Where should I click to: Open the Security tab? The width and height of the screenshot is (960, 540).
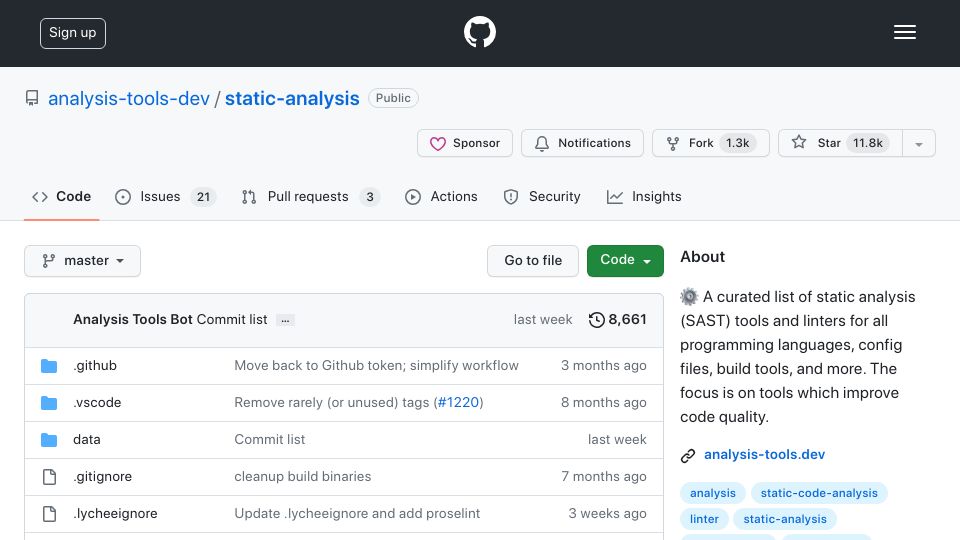click(x=542, y=197)
